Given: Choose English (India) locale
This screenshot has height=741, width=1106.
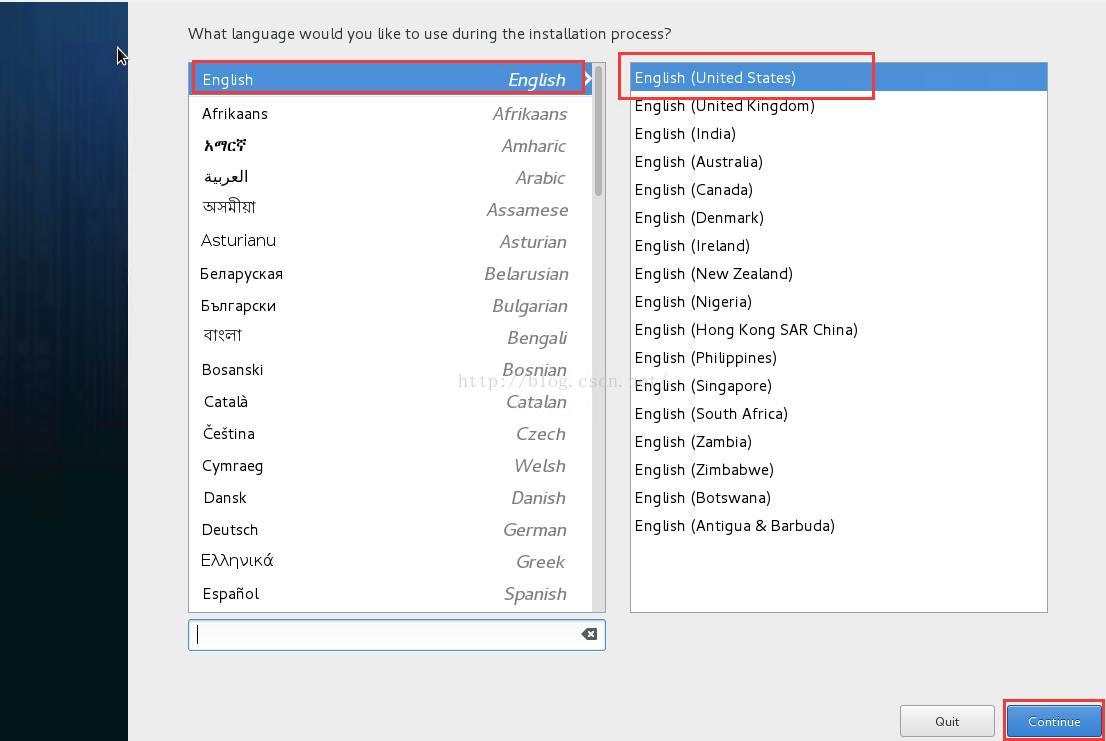Looking at the screenshot, I should (x=839, y=134).
